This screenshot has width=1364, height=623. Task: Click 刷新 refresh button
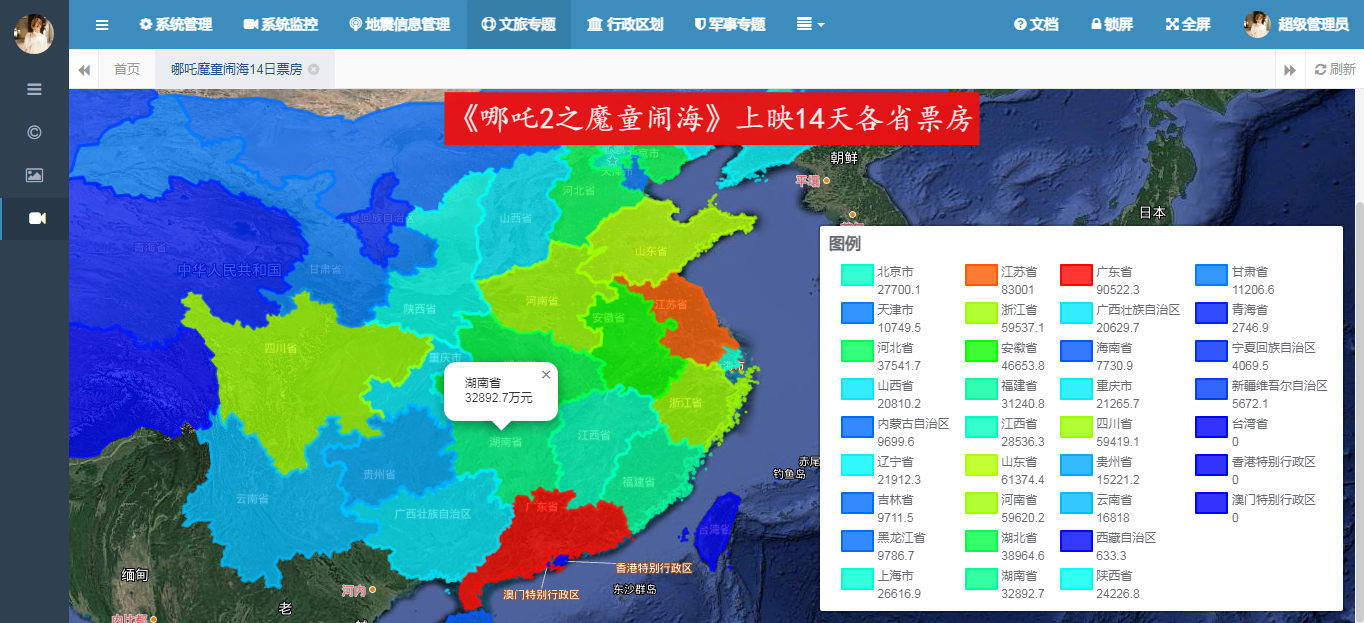point(1335,69)
